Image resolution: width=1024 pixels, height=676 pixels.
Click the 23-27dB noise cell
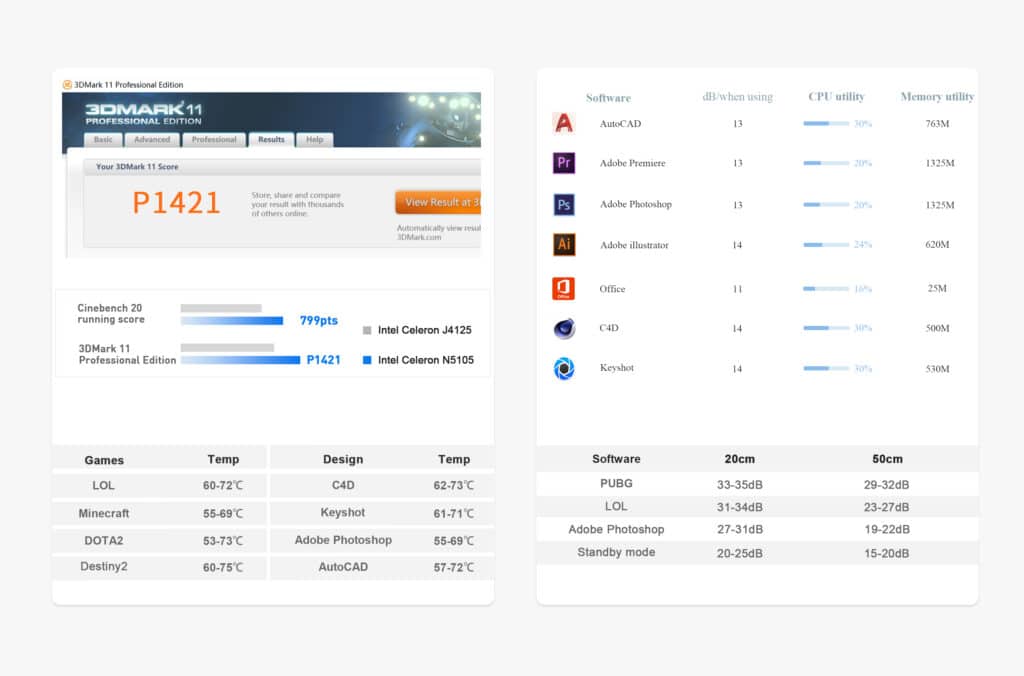[886, 507]
